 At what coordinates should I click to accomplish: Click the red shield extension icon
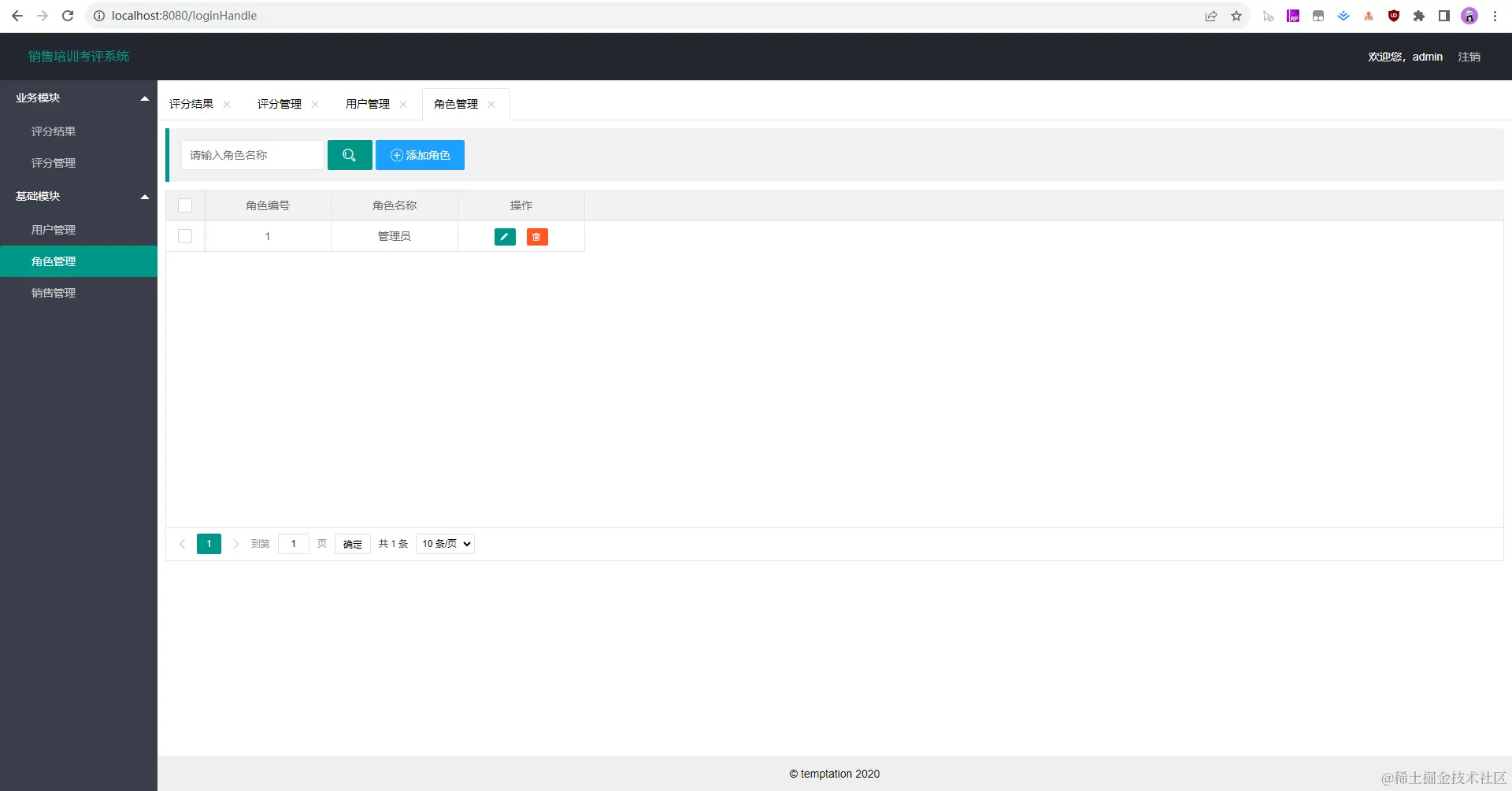[1394, 16]
